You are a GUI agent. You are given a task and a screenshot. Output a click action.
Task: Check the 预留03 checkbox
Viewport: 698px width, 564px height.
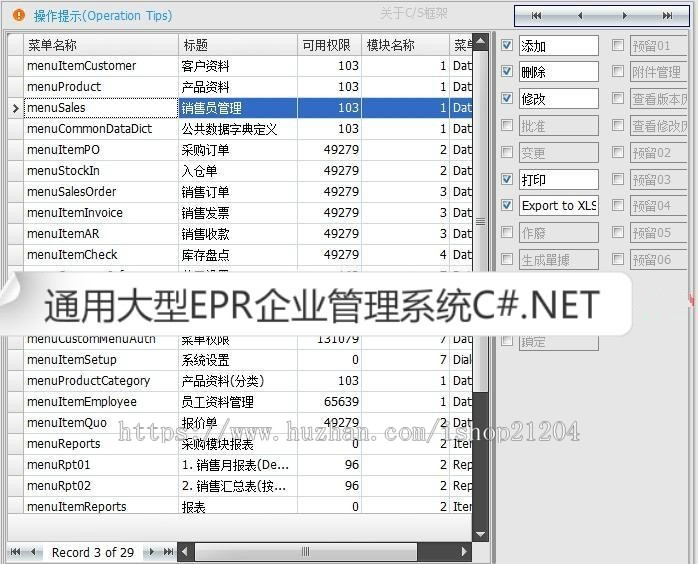(x=618, y=179)
